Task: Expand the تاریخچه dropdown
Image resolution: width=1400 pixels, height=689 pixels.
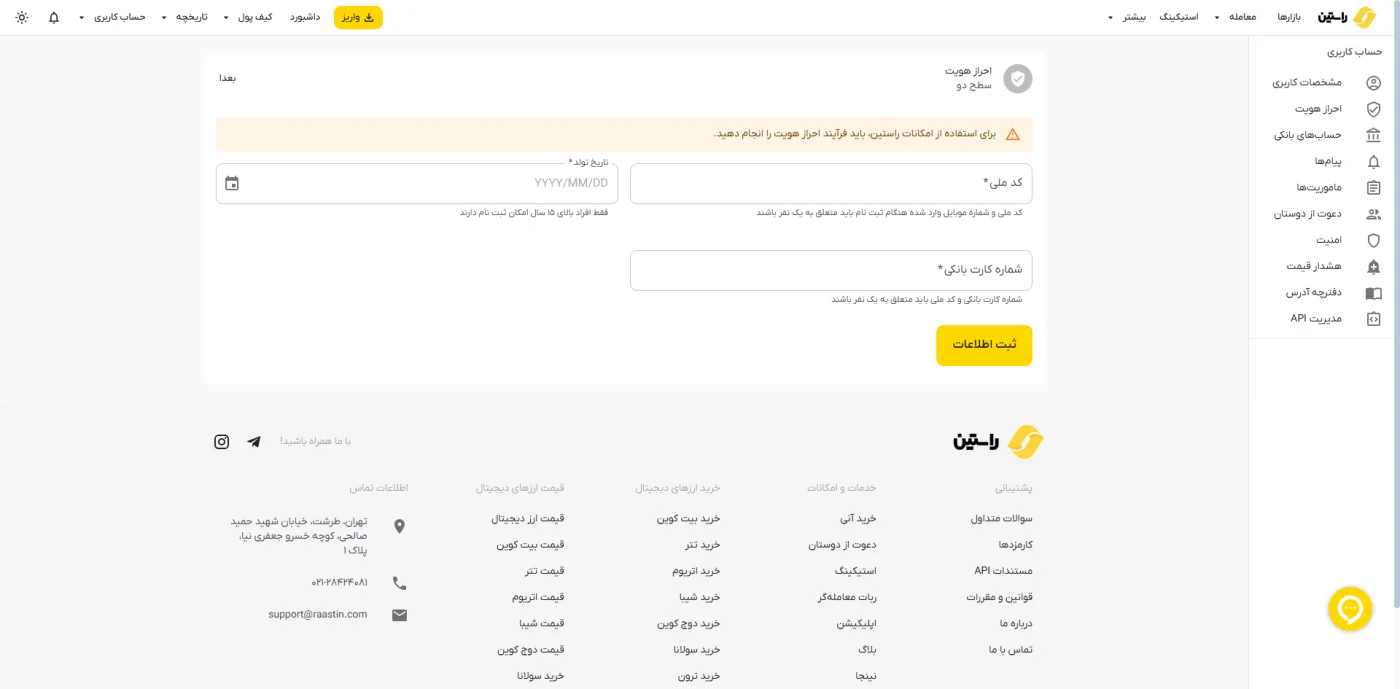Action: 185,17
